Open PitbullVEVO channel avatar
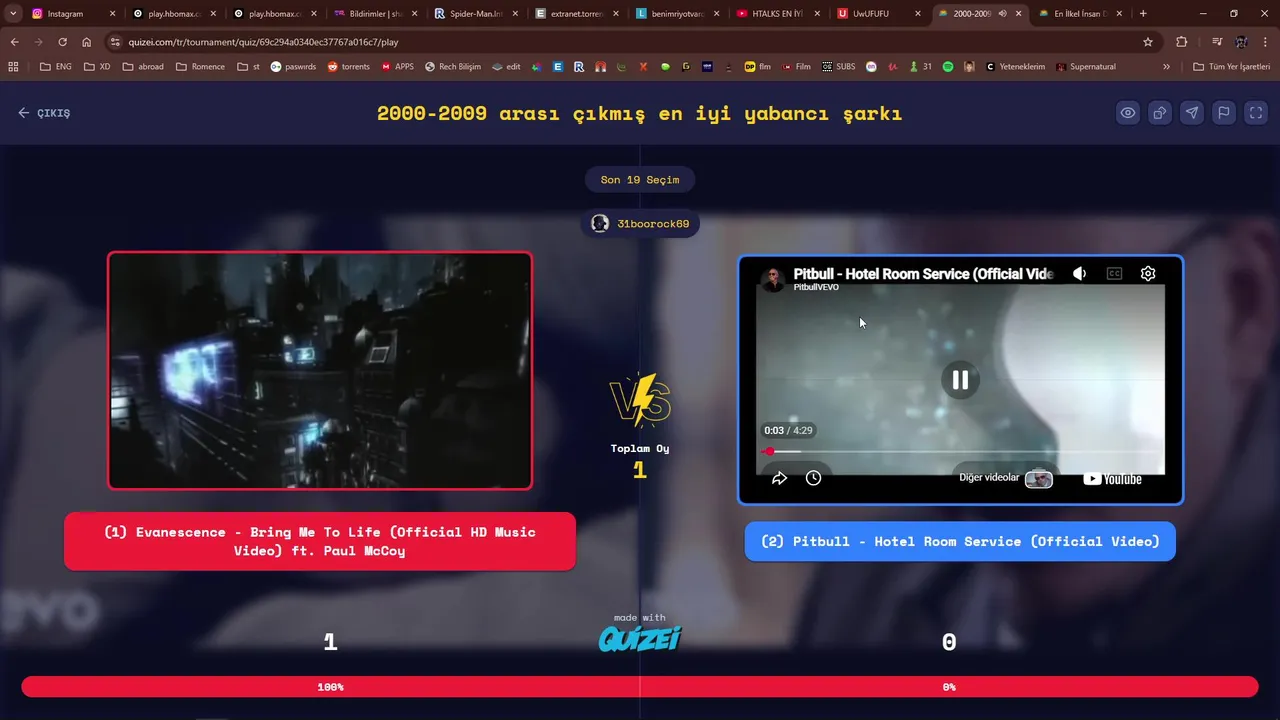 click(772, 279)
